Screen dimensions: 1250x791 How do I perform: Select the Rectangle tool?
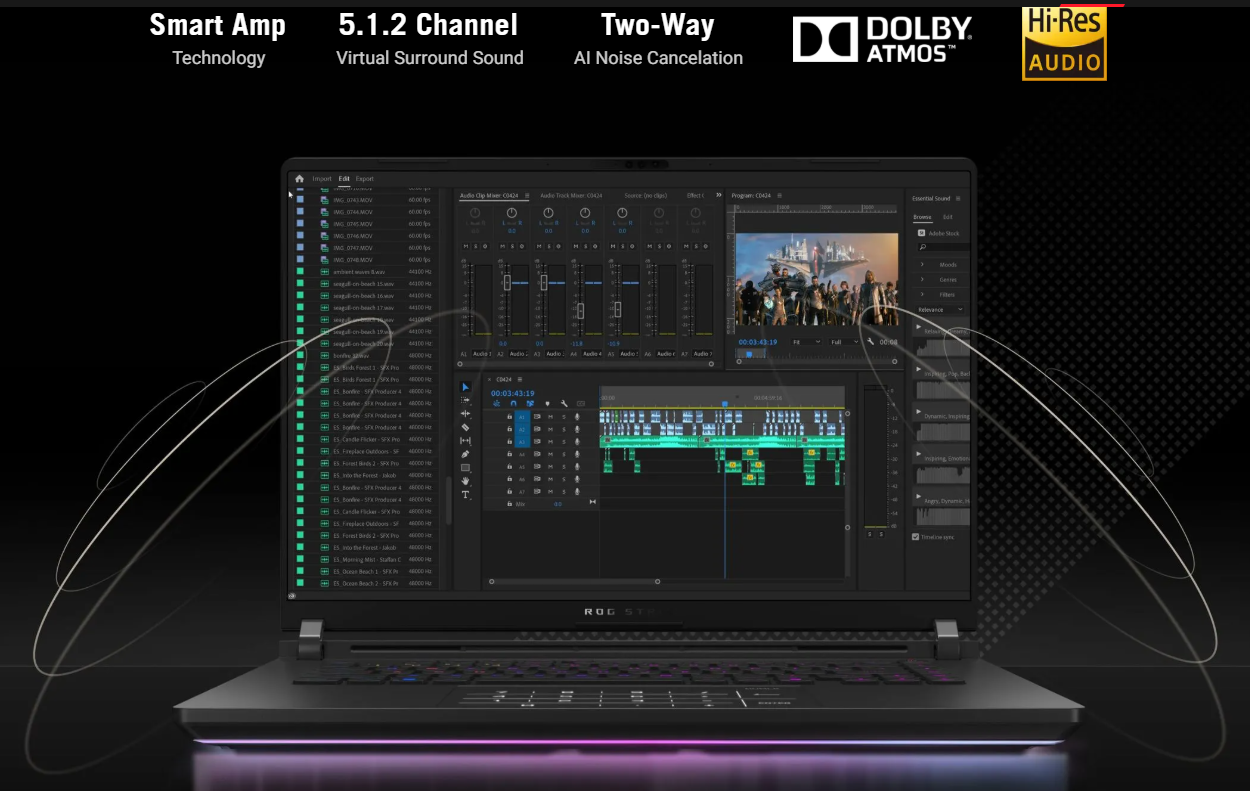click(465, 467)
